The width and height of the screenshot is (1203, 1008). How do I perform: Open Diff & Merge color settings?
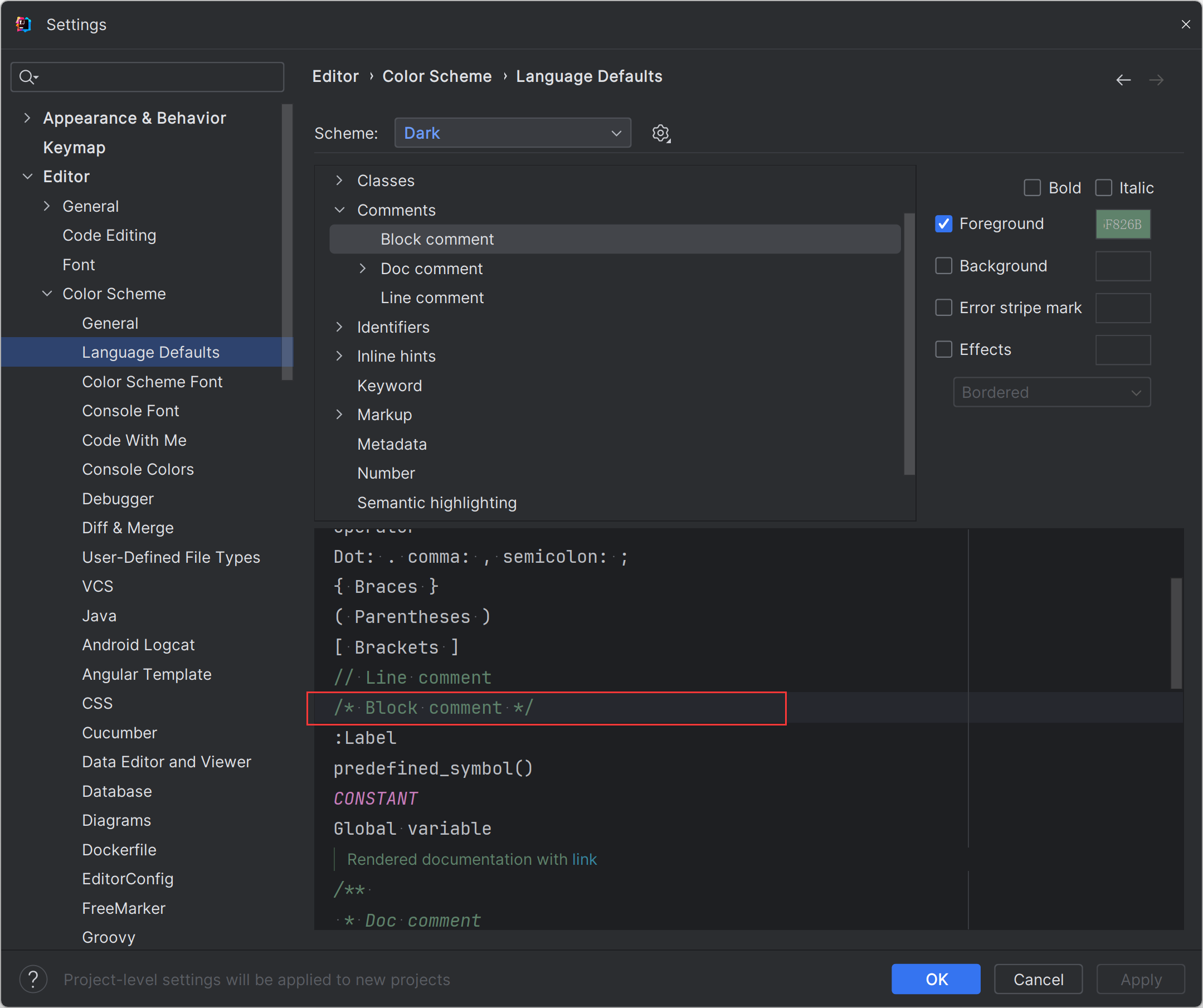point(127,528)
